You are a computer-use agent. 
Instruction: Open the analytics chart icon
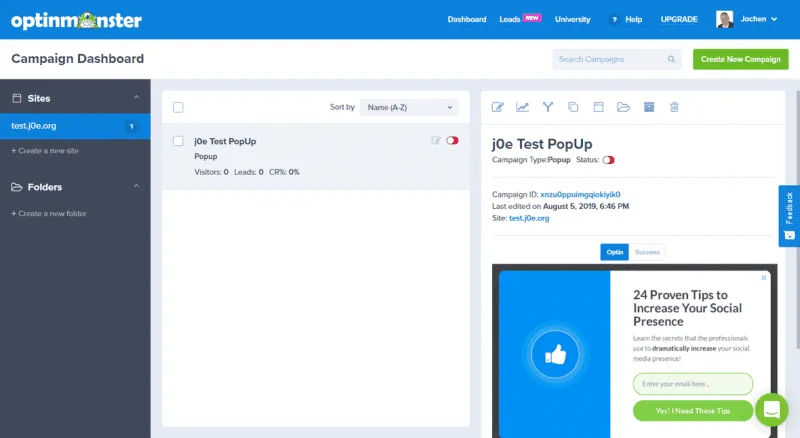point(522,107)
